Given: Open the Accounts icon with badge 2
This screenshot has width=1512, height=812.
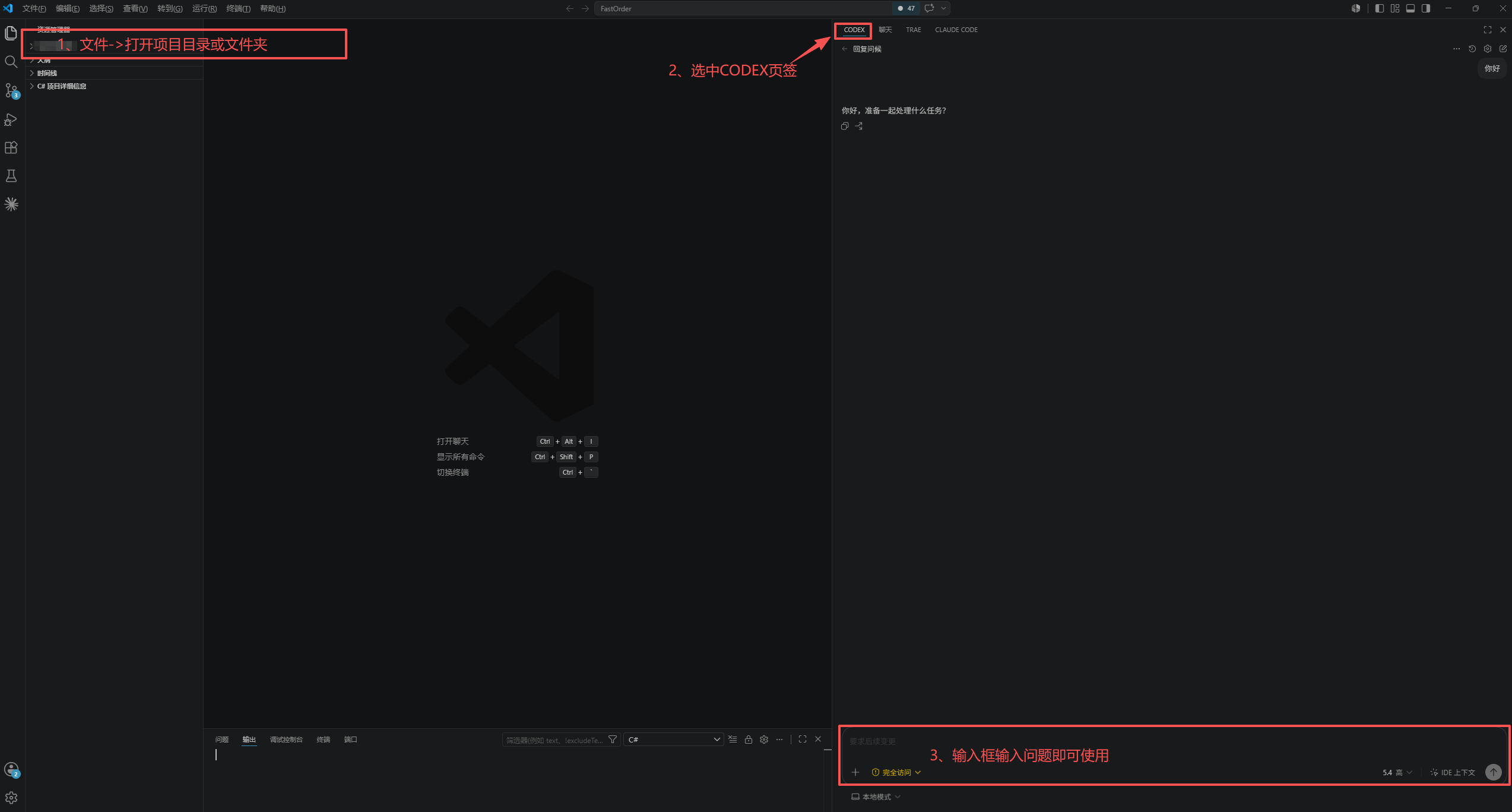Looking at the screenshot, I should (x=11, y=770).
